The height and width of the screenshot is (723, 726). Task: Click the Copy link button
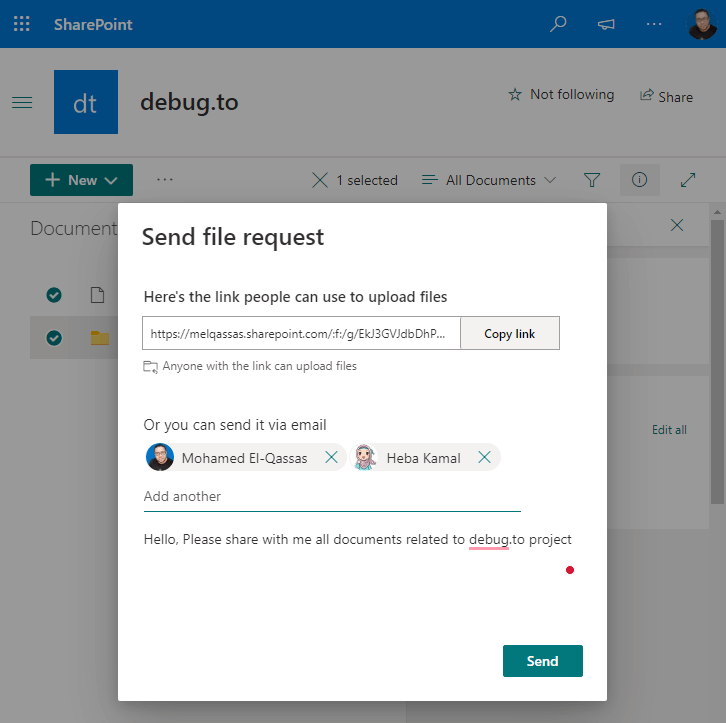(x=510, y=333)
